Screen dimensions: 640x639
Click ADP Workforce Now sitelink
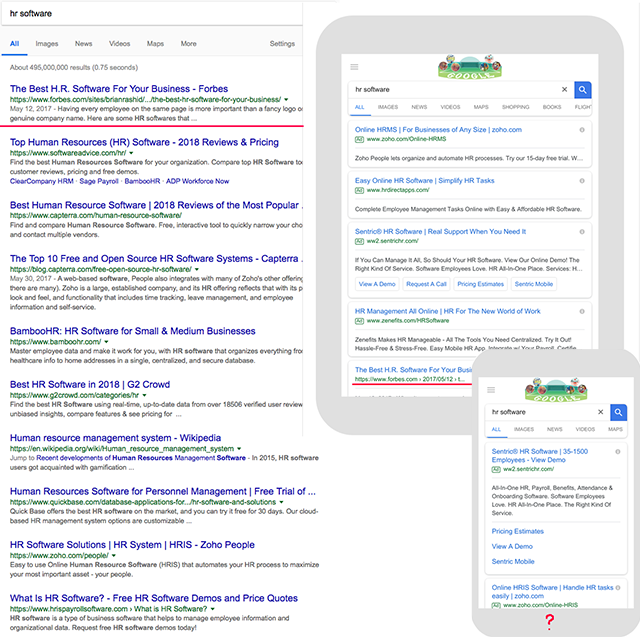[198, 181]
